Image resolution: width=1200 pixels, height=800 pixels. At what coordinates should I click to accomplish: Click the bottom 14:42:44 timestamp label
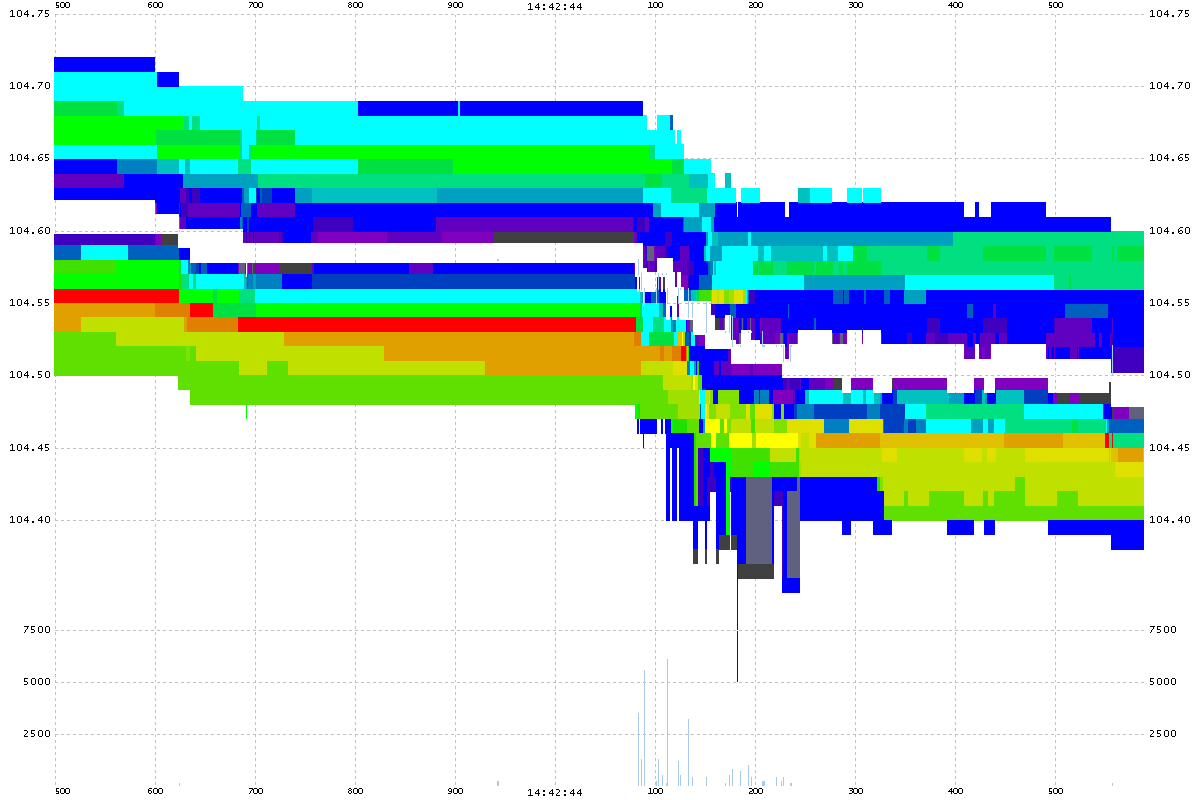coord(555,792)
